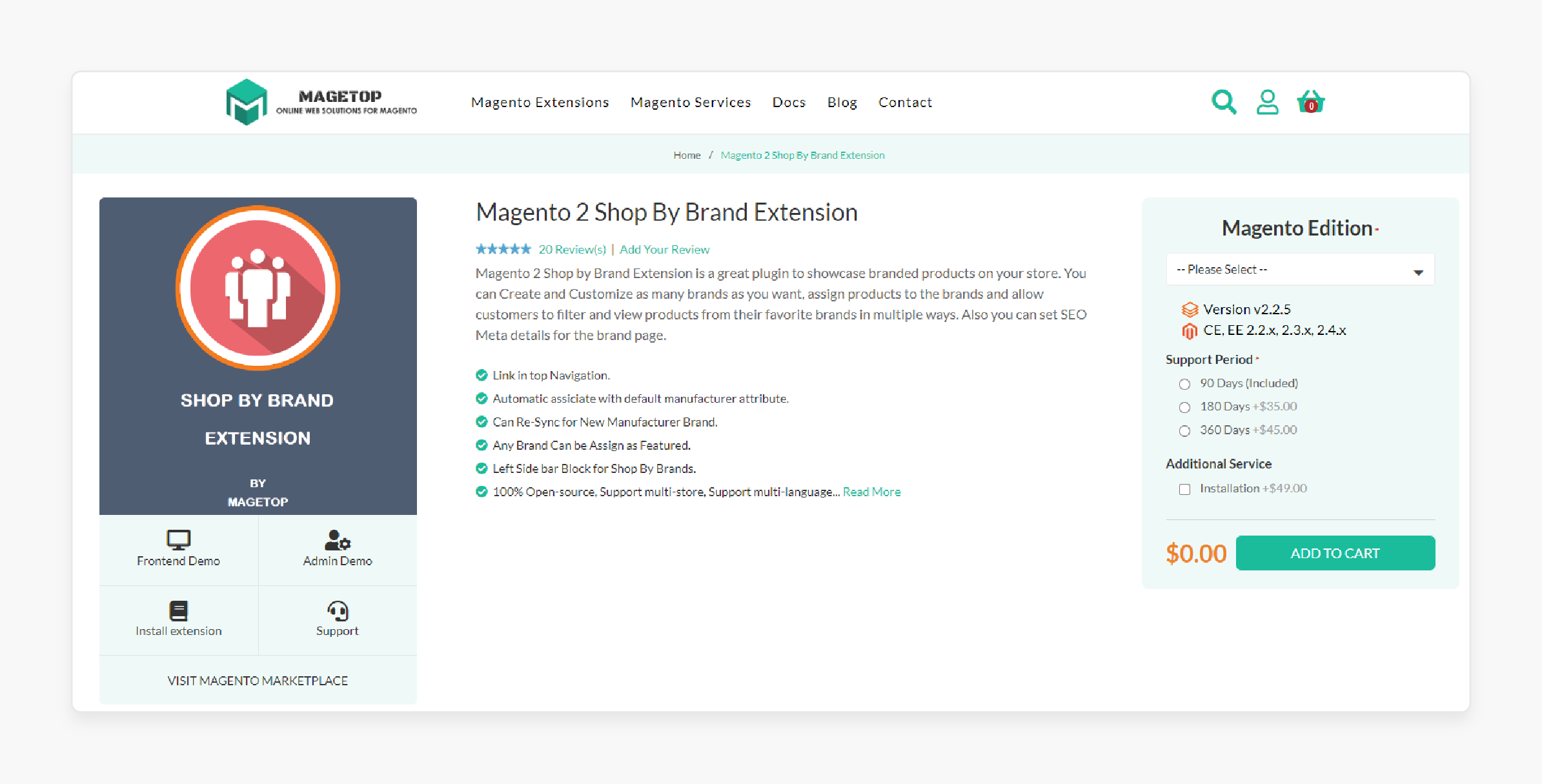Click the Magento logo icon beside CE, EE
1542x784 pixels.
coord(1190,331)
